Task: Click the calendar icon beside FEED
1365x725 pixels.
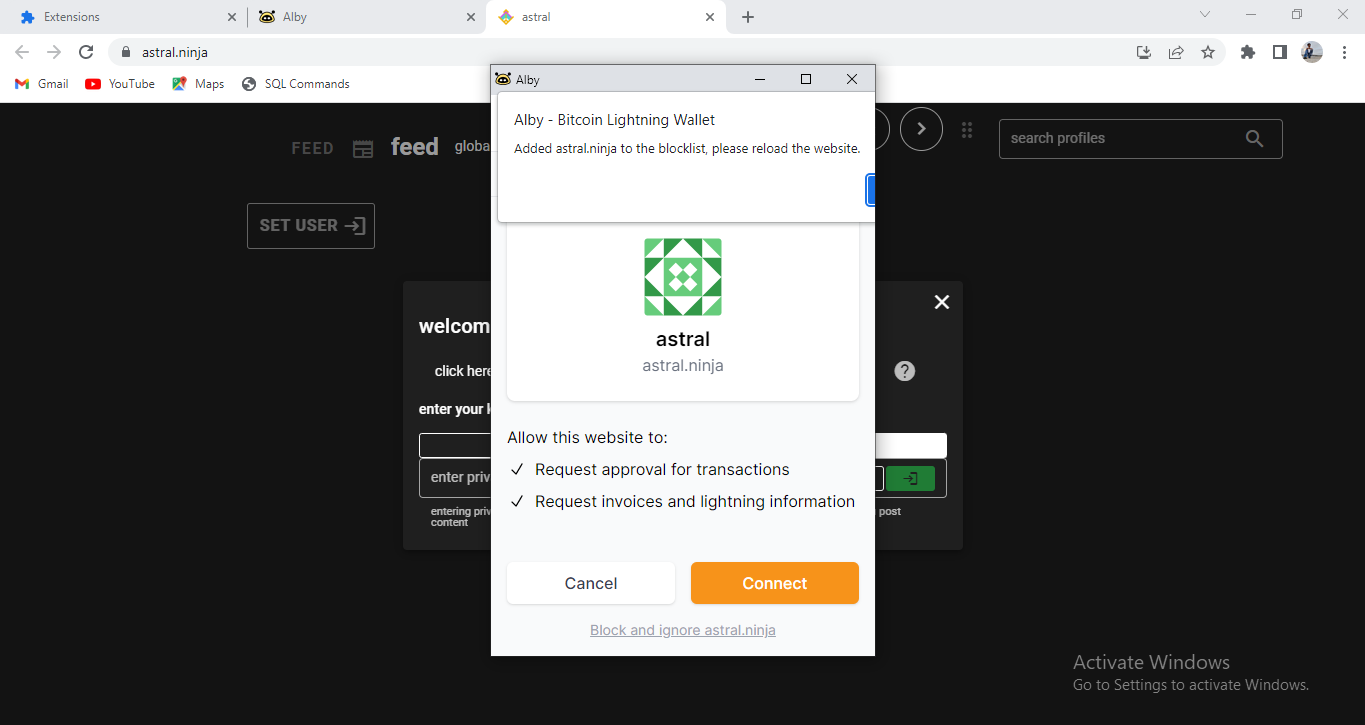Action: click(363, 147)
